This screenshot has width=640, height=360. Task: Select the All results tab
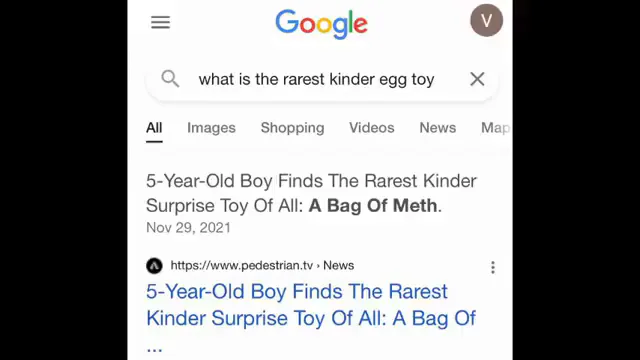(154, 128)
